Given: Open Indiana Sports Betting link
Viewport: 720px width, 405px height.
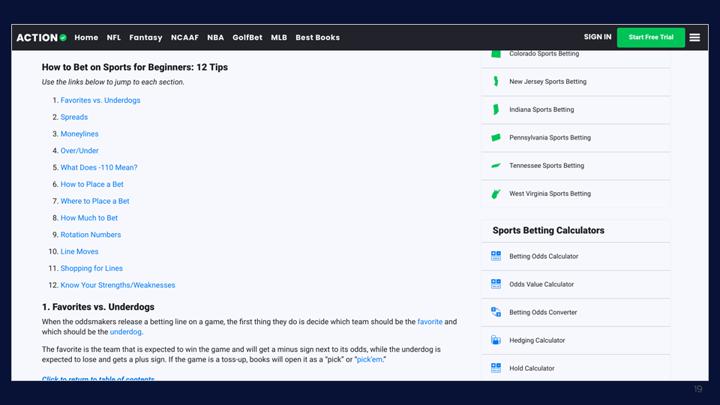Looking at the screenshot, I should pyautogui.click(x=541, y=110).
